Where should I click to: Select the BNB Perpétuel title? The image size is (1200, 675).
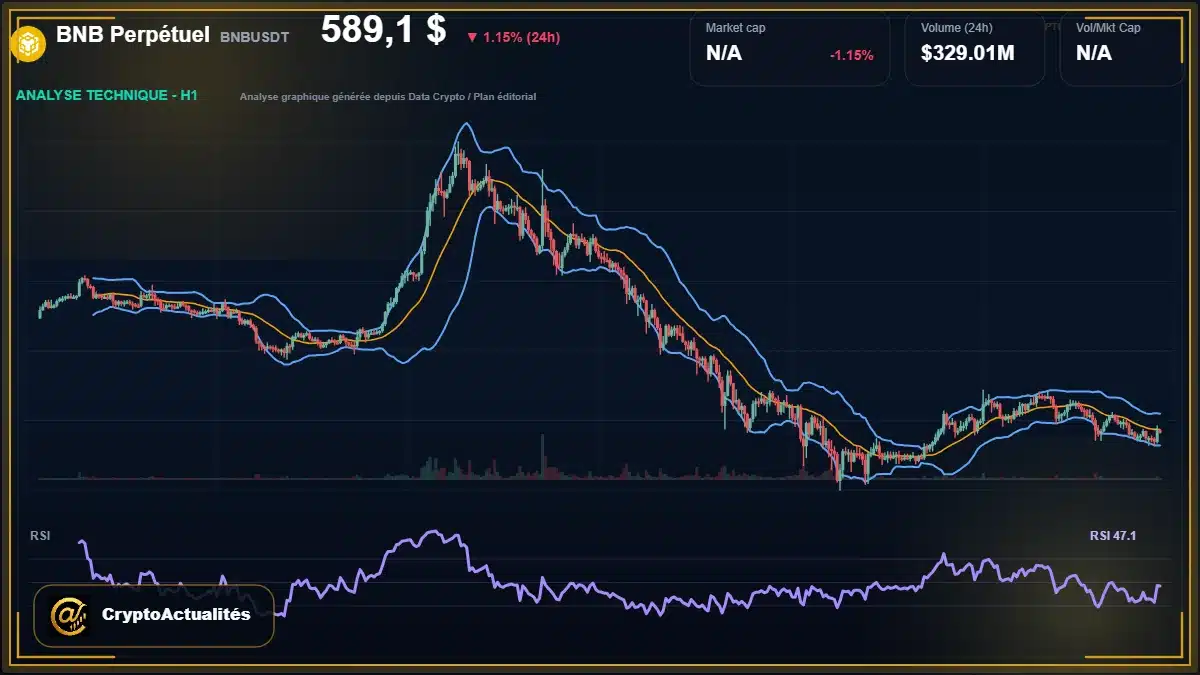coord(133,35)
